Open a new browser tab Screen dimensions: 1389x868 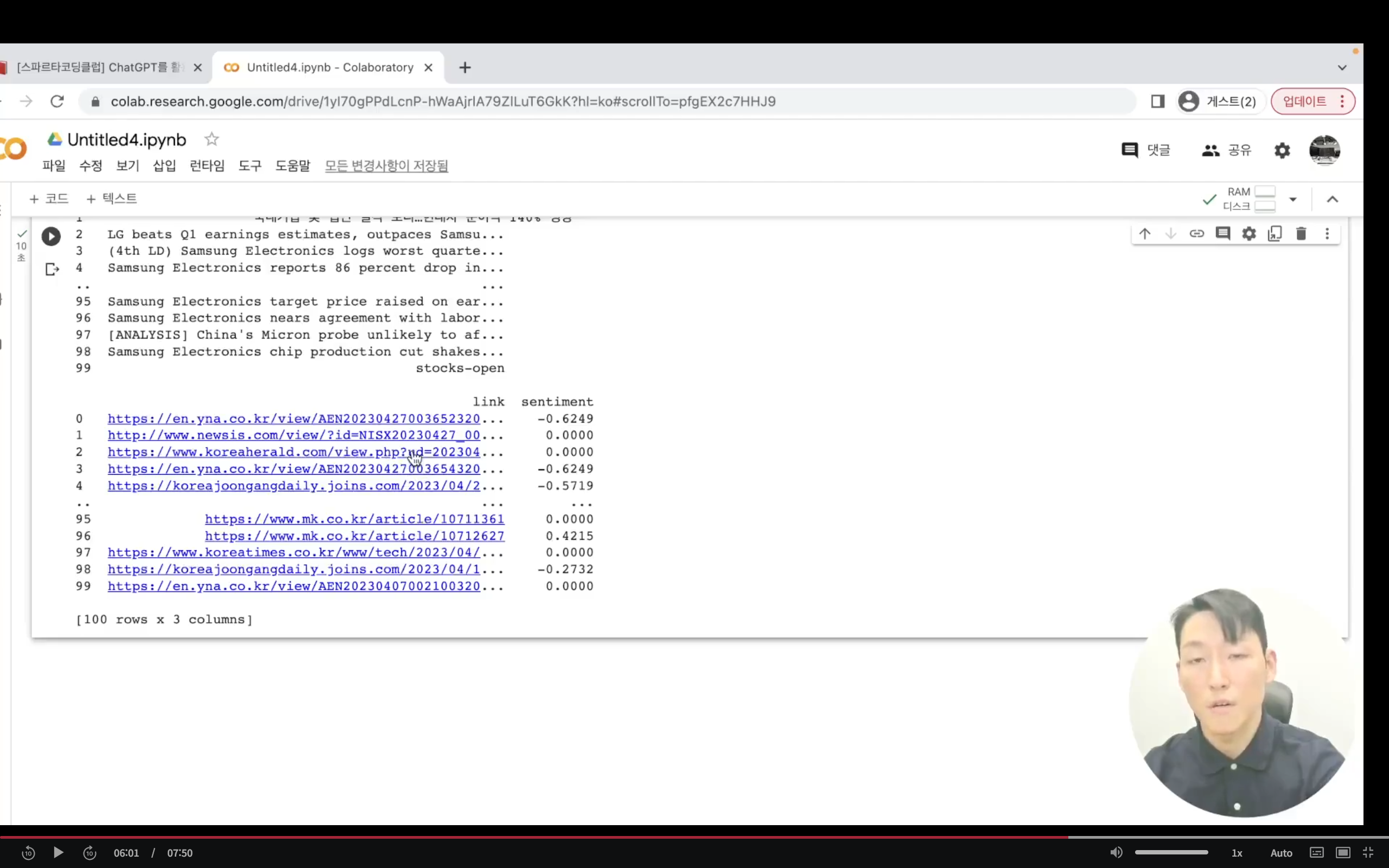465,68
